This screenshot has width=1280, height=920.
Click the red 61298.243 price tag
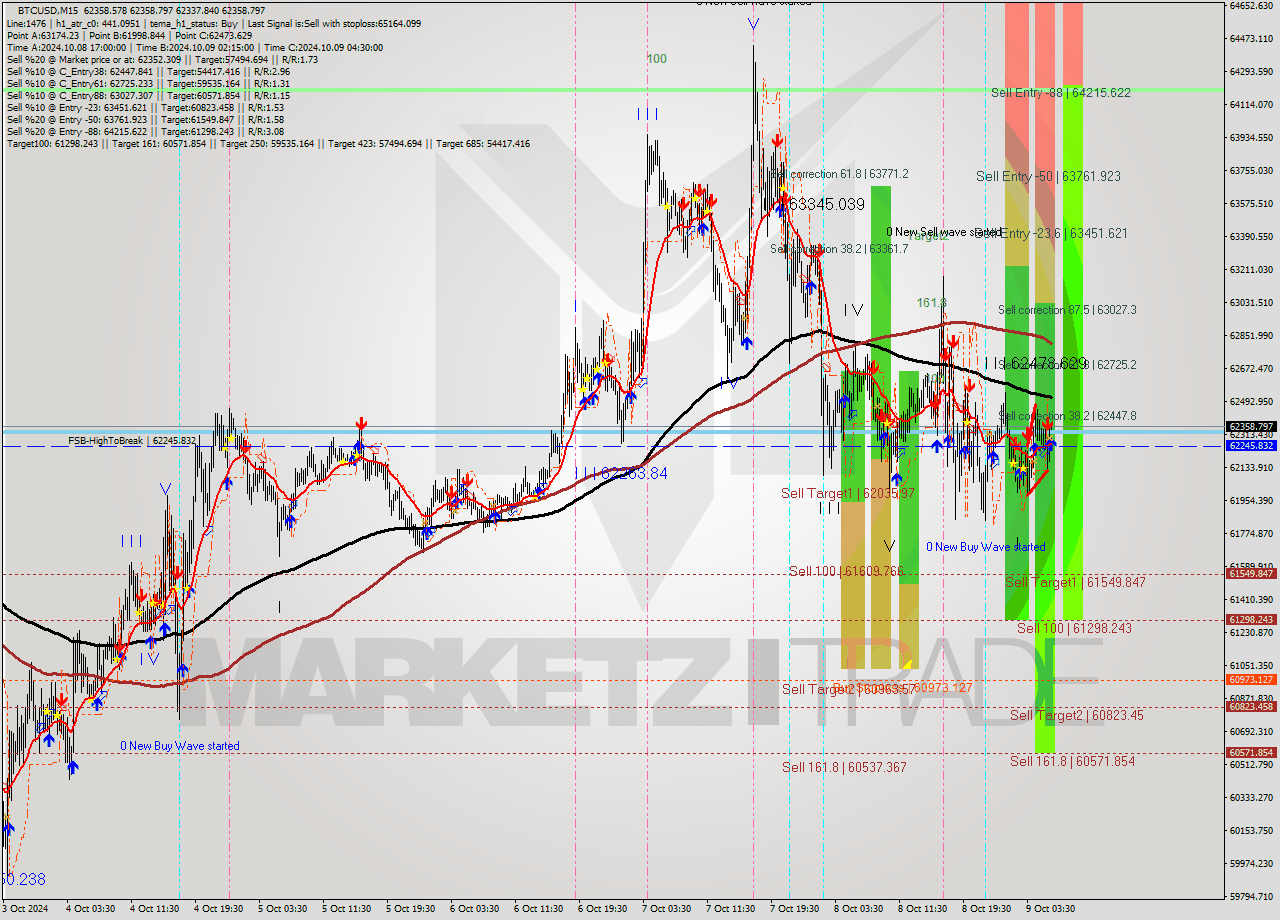pyautogui.click(x=1251, y=620)
